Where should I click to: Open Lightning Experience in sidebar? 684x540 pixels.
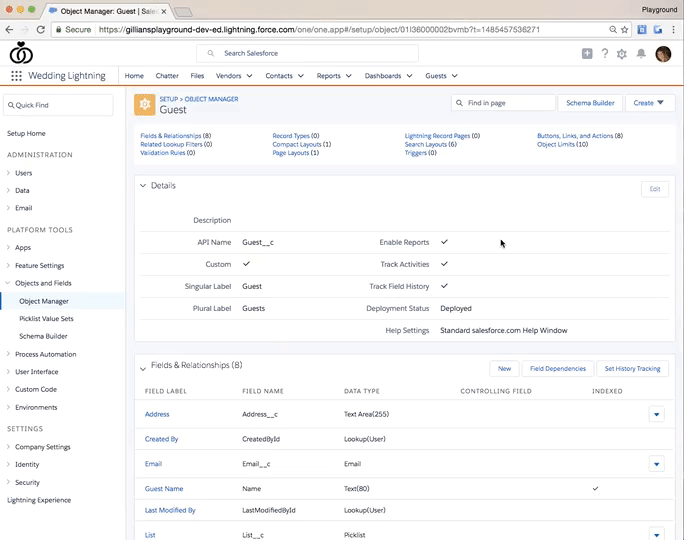39,500
